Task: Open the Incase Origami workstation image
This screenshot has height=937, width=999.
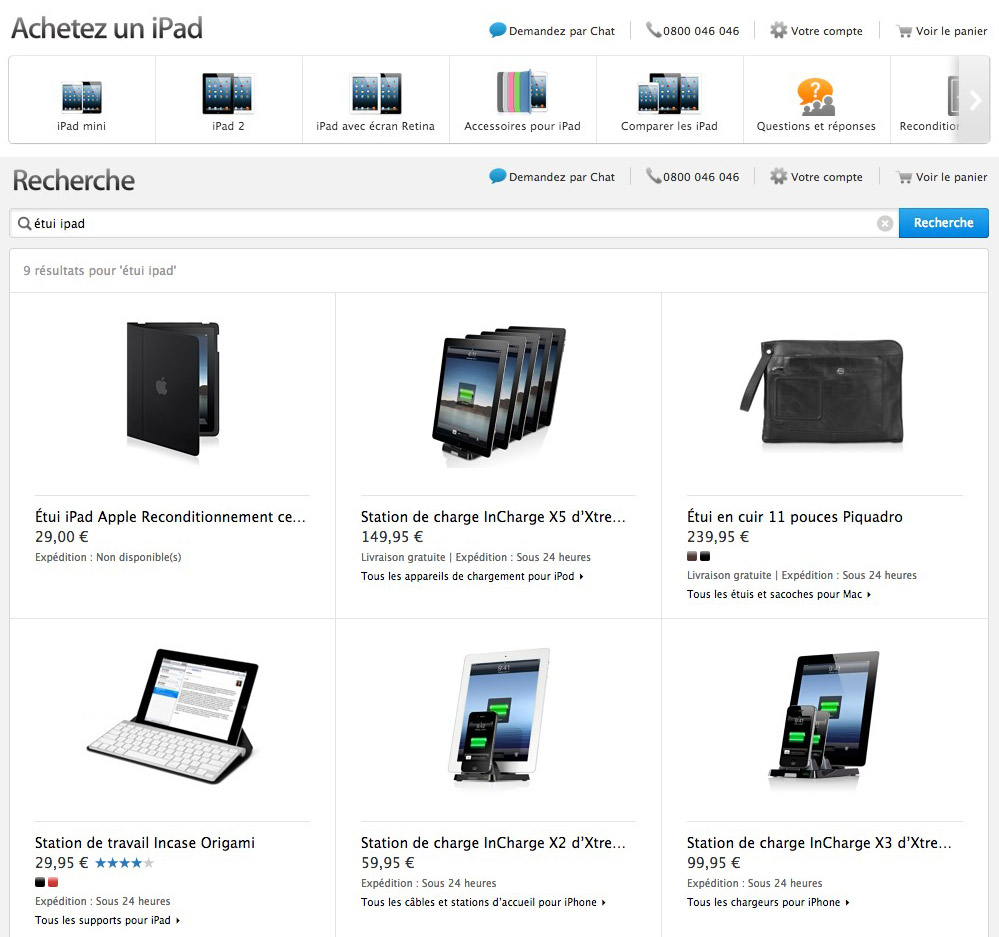Action: point(173,716)
